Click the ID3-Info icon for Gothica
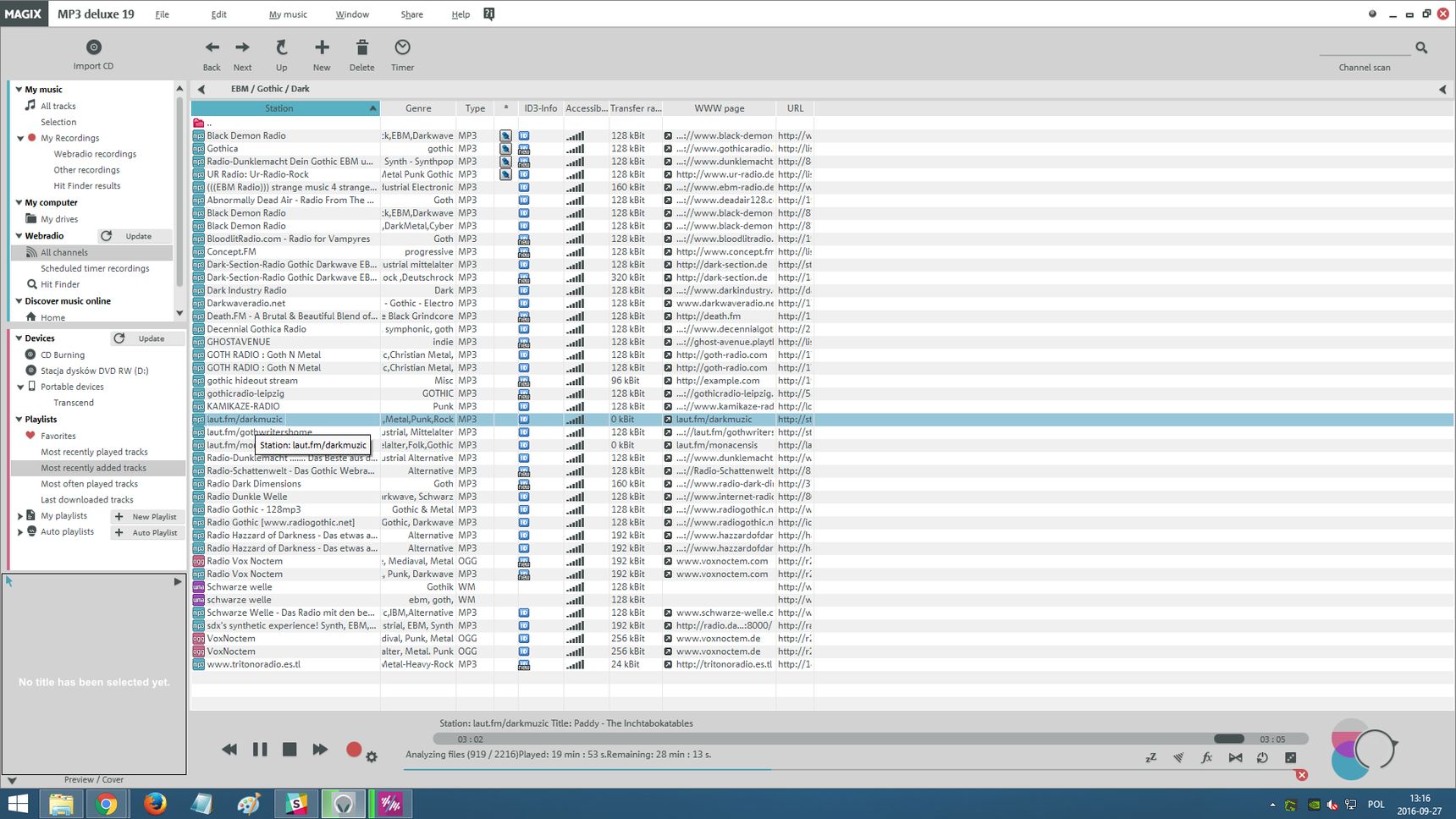Viewport: 1456px width, 819px height. click(524, 149)
